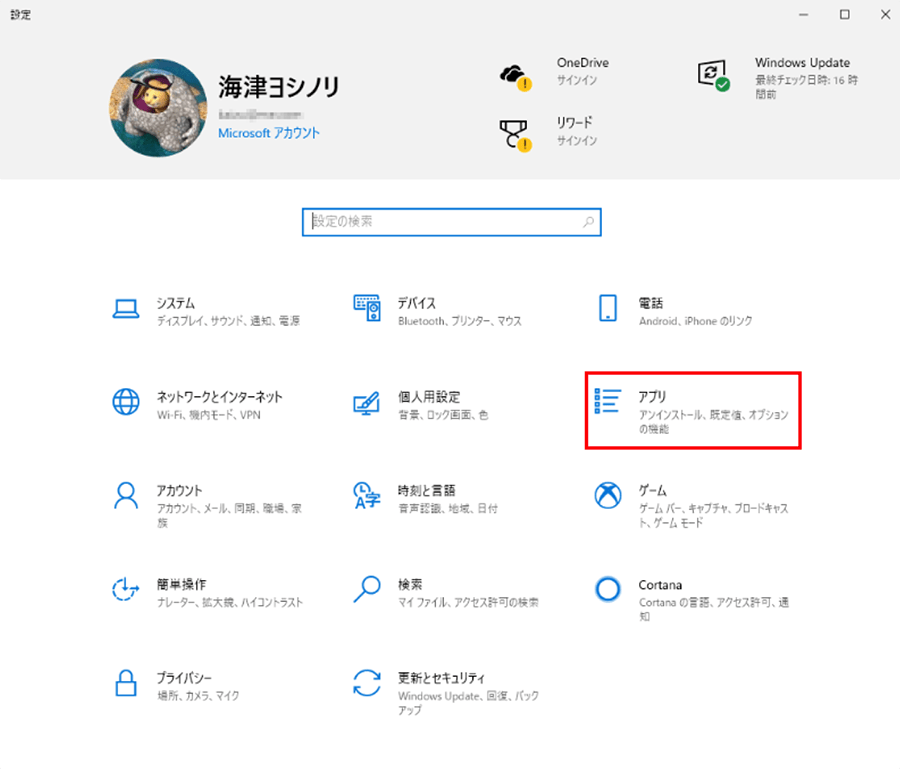The width and height of the screenshot is (900, 769).
Task: Click the システム category title
Action: pos(176,303)
